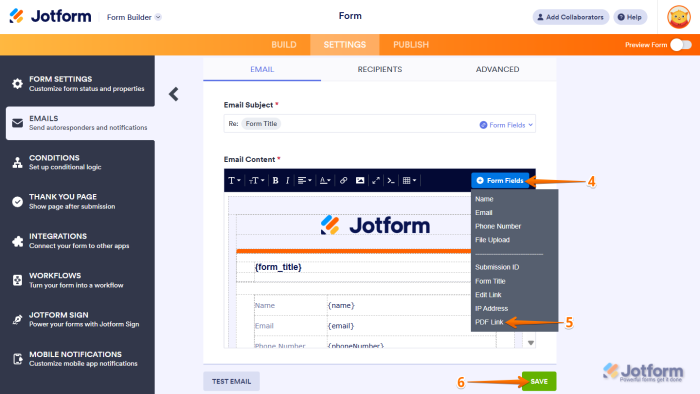The image size is (700, 394).
Task: Toggle italic formatting
Action: click(288, 181)
